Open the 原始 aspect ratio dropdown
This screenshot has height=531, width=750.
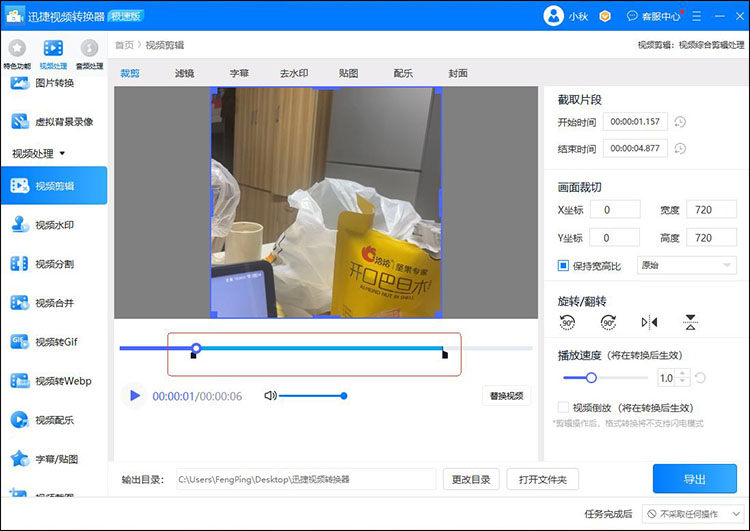[686, 265]
